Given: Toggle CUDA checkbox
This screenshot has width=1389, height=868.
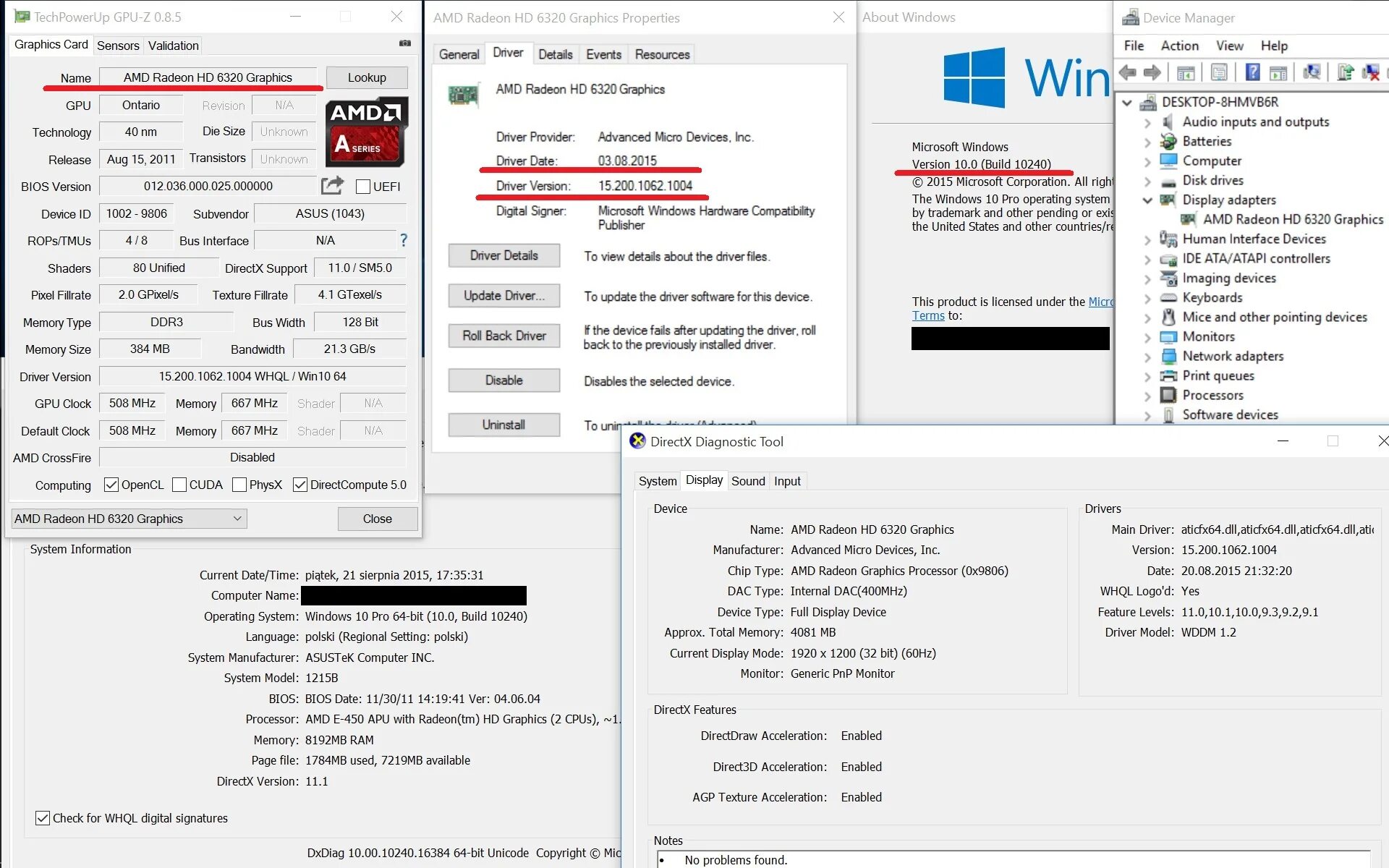Looking at the screenshot, I should pos(179,485).
